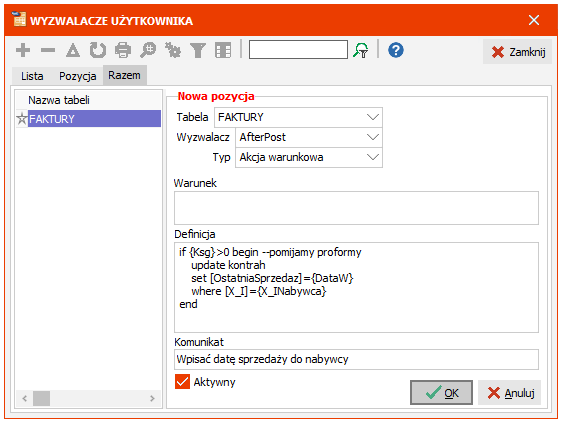Viewport: 561px width, 422px height.
Task: Switch to the Lista tab
Action: pyautogui.click(x=32, y=76)
